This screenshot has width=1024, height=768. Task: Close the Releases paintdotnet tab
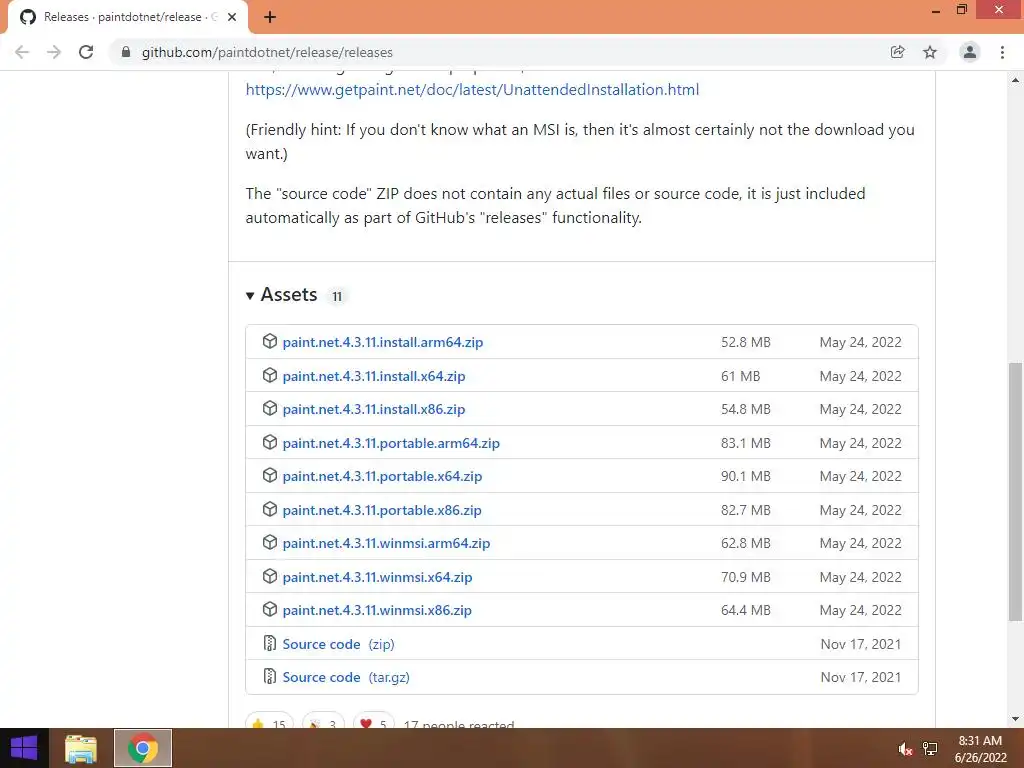[x=232, y=17]
